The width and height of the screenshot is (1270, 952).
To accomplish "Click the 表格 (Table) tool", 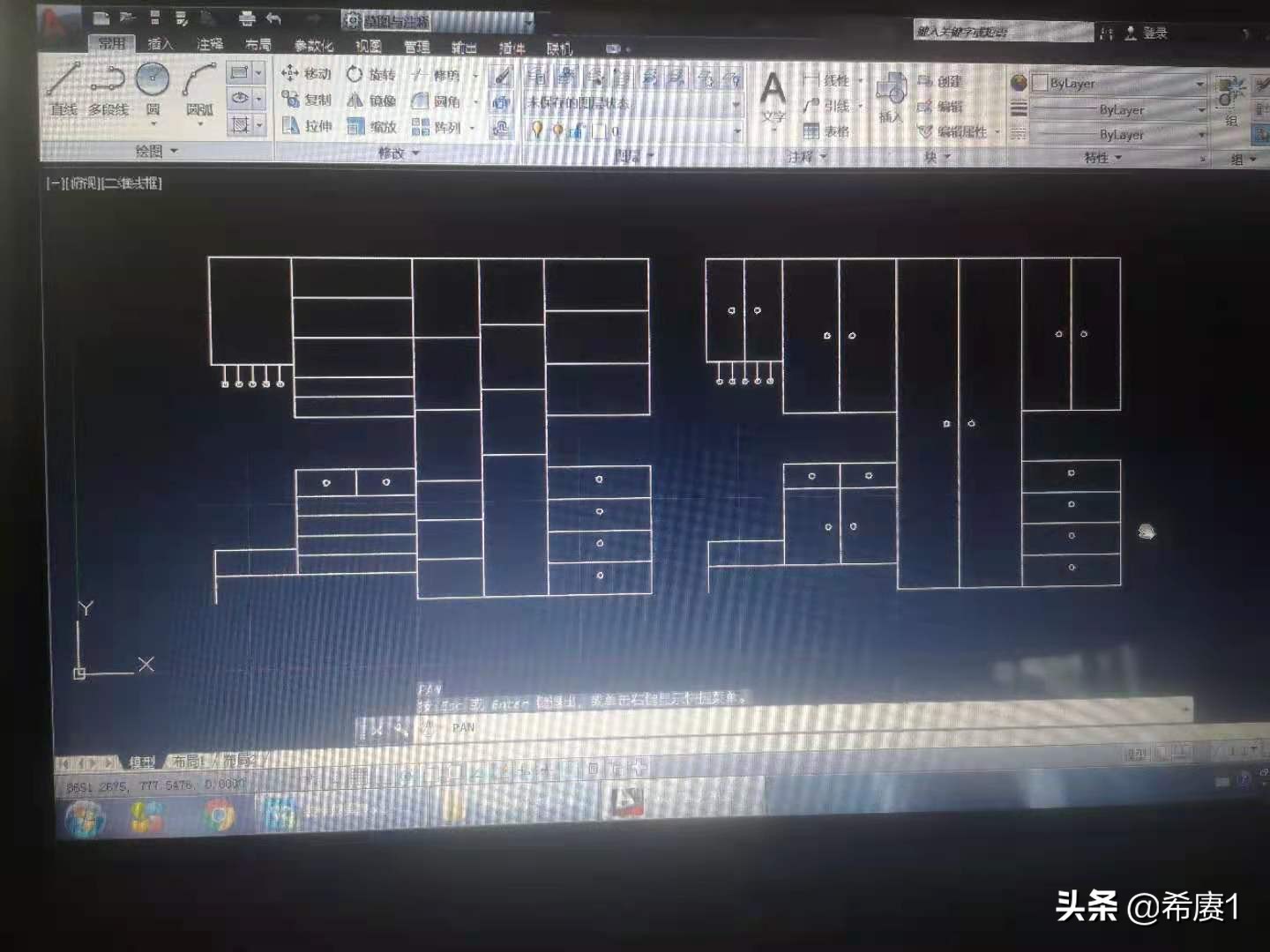I will click(827, 132).
